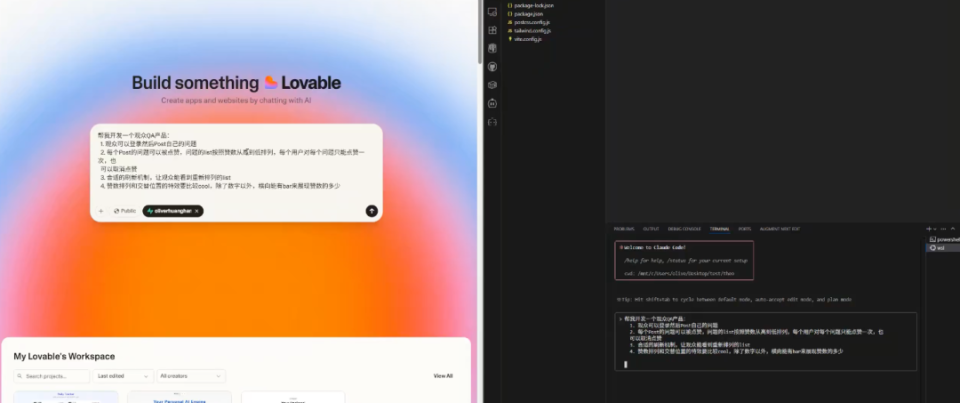Open the new terminal profile dropdown arrow
Image resolution: width=960 pixels, height=403 pixels.
tap(935, 229)
